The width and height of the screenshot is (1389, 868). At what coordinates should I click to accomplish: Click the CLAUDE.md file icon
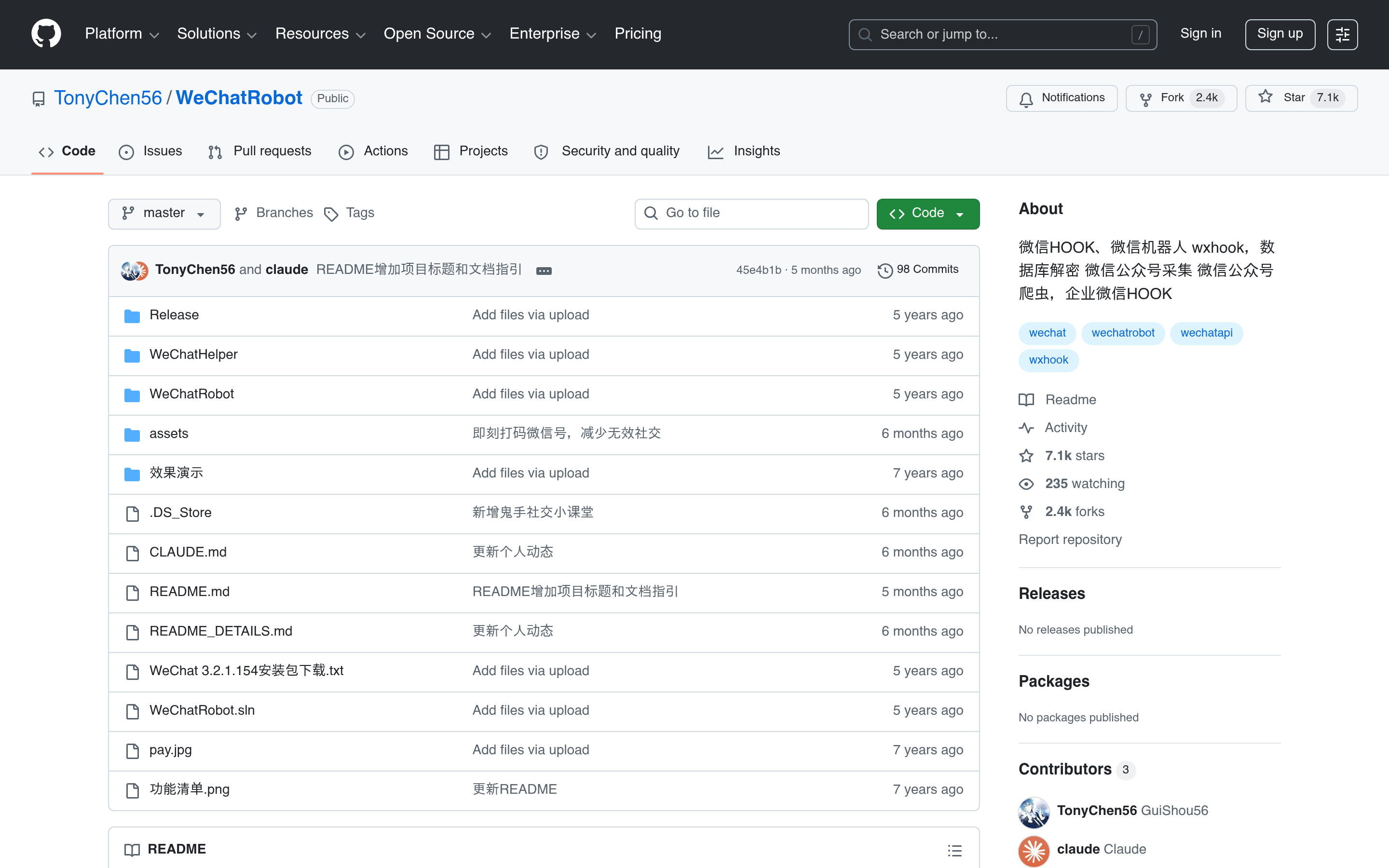click(133, 553)
